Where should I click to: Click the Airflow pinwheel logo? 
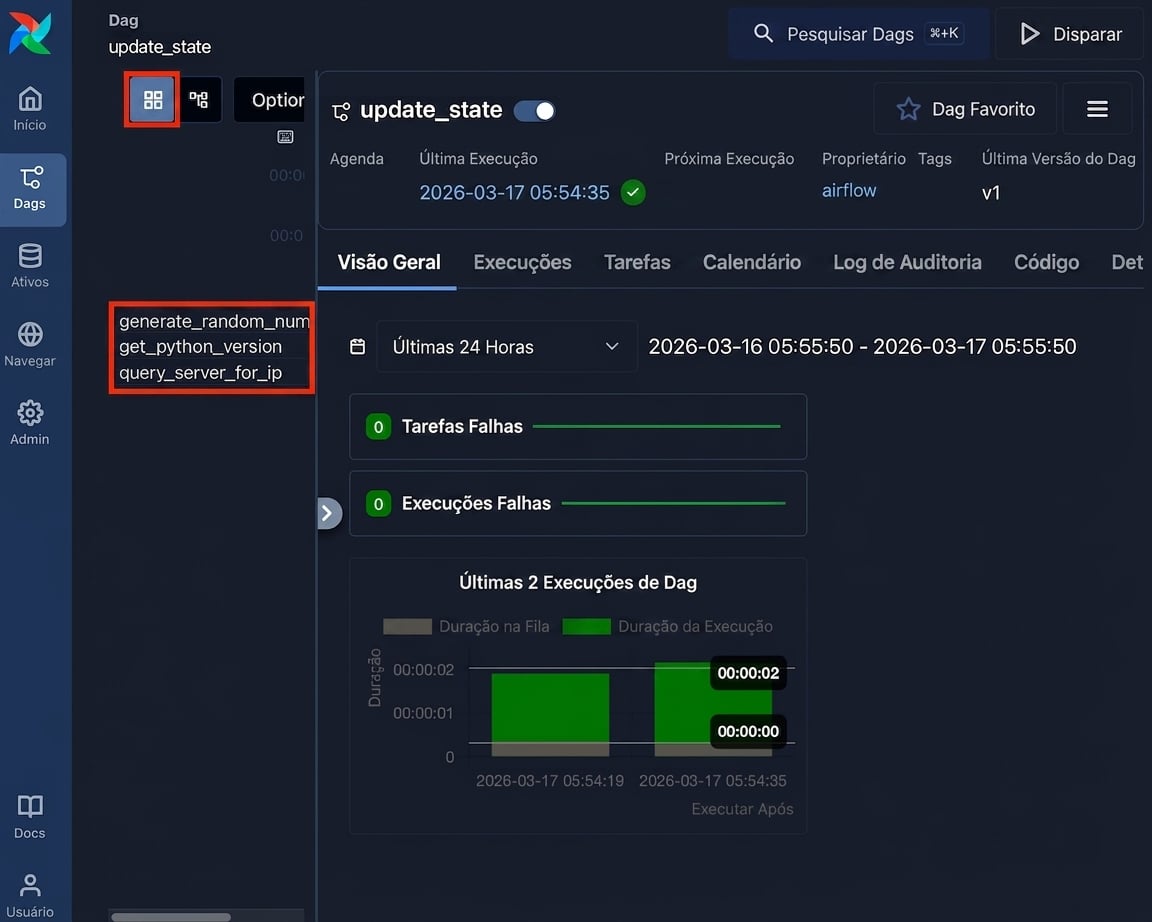click(x=30, y=34)
